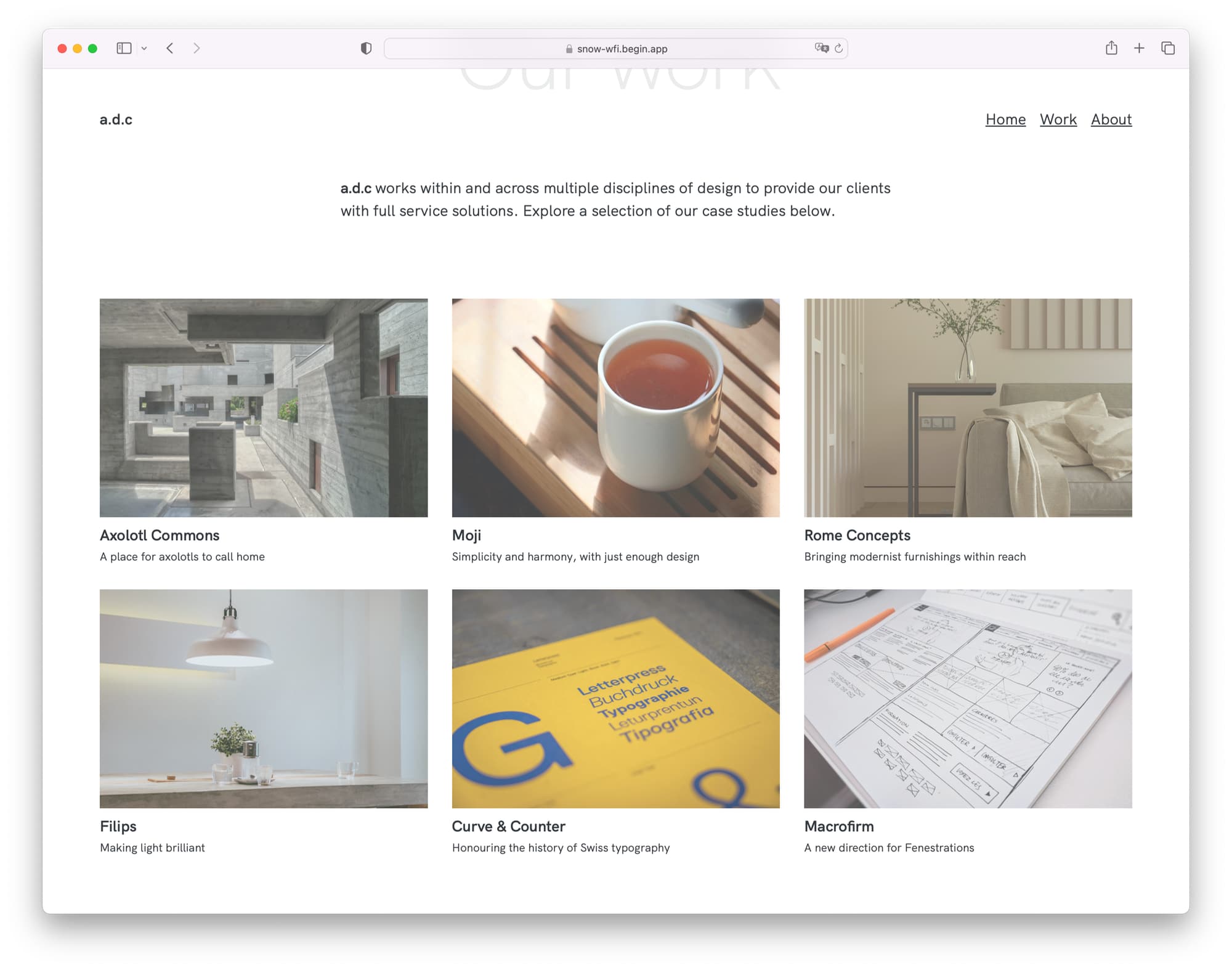Open the About navigation link

click(1111, 120)
